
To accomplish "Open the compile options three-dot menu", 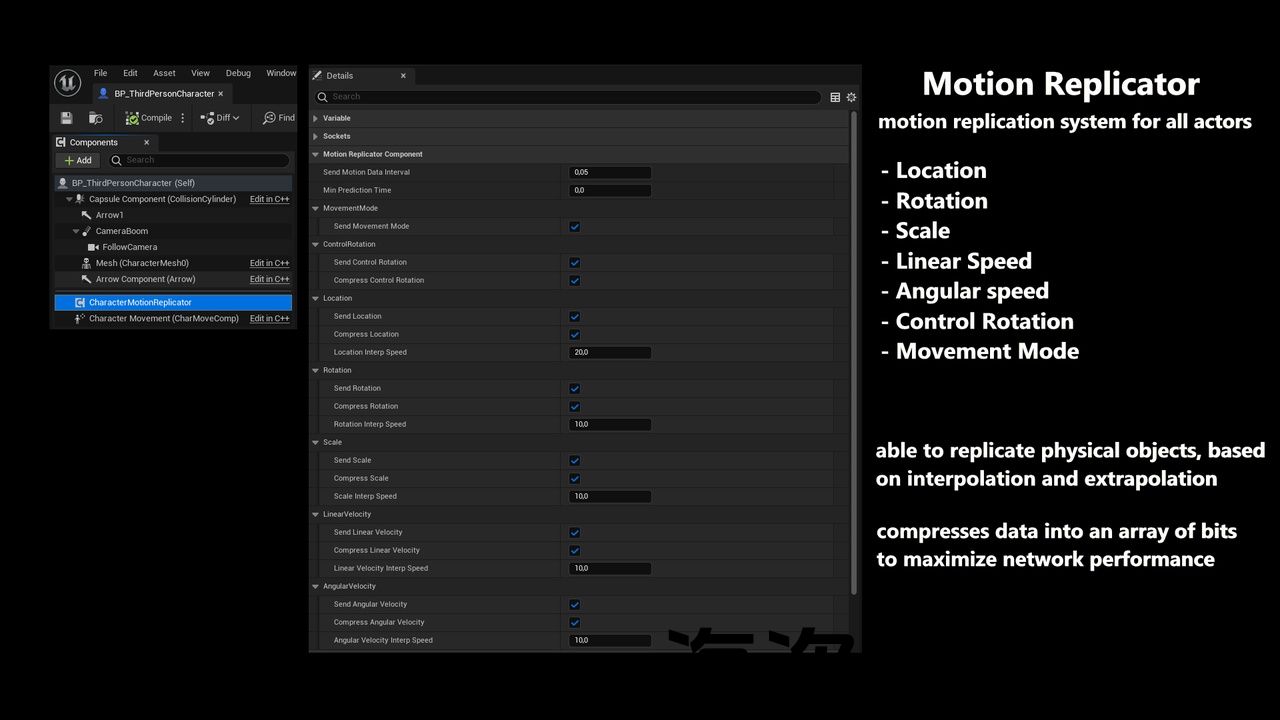I will [x=183, y=118].
